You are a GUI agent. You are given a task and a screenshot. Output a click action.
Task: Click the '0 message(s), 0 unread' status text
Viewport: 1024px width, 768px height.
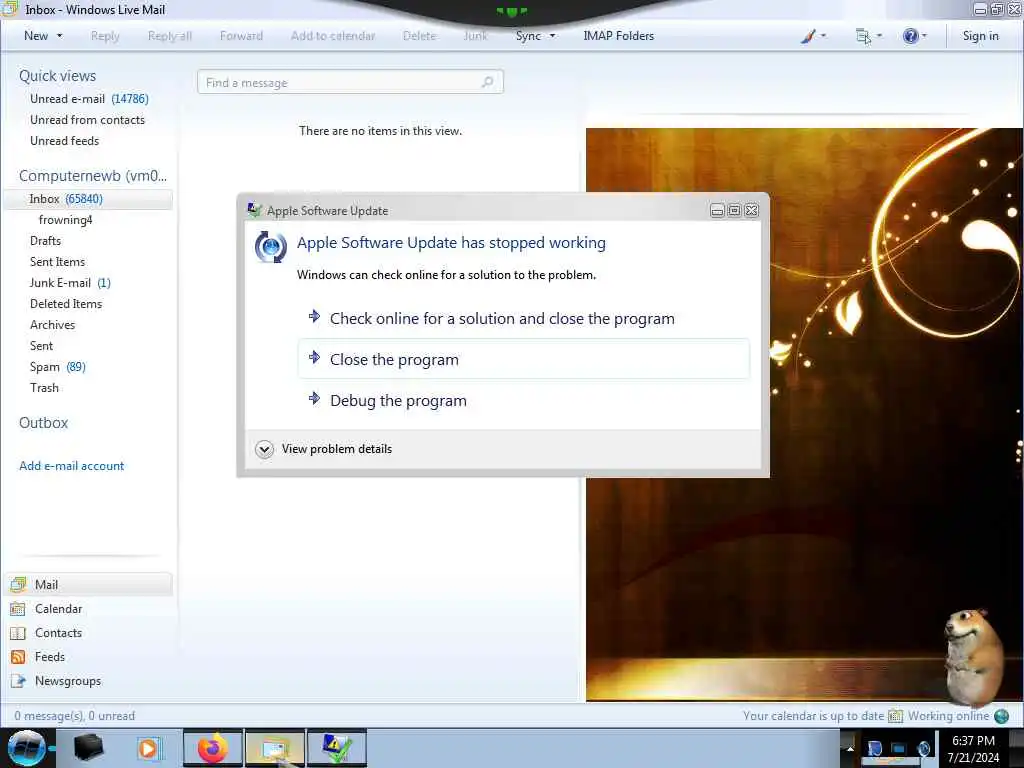(x=74, y=716)
